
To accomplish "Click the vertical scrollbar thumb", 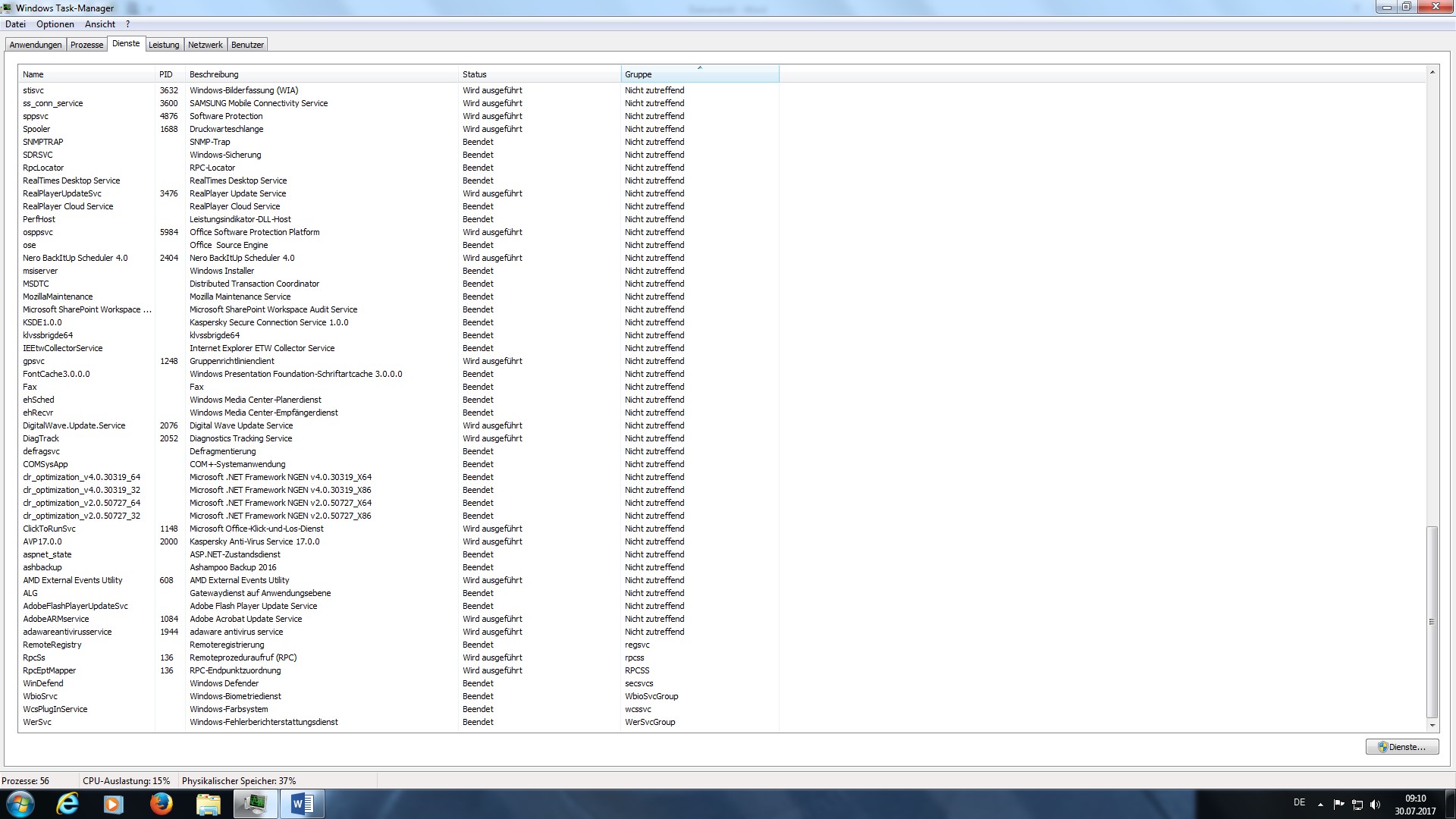I will tap(1432, 622).
